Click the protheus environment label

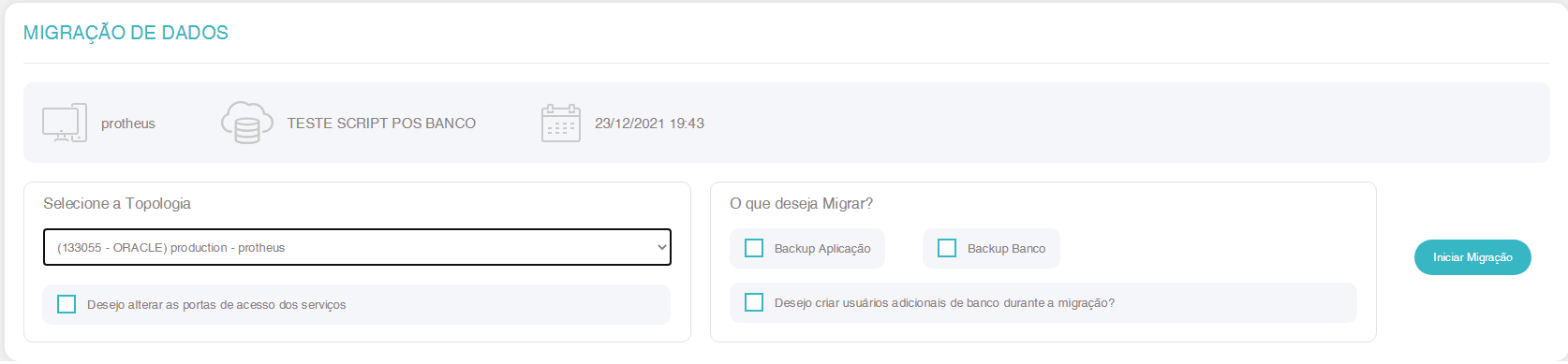pyautogui.click(x=128, y=124)
